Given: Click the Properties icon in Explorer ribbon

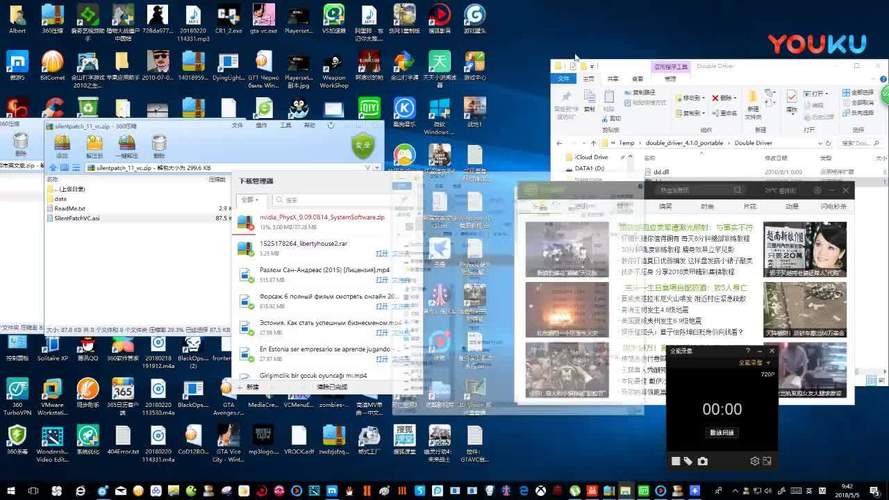Looking at the screenshot, I should pyautogui.click(x=792, y=104).
